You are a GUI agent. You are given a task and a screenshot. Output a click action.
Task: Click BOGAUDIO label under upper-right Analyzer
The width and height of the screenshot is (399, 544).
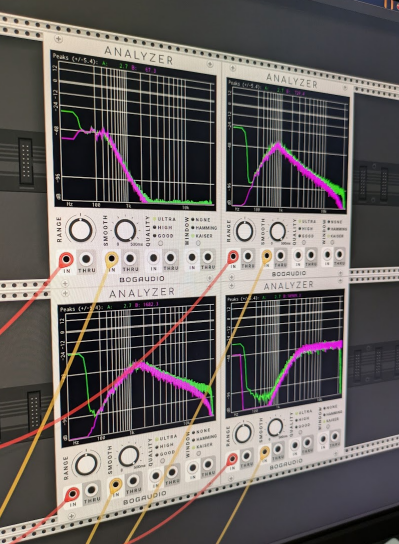[x=289, y=274]
